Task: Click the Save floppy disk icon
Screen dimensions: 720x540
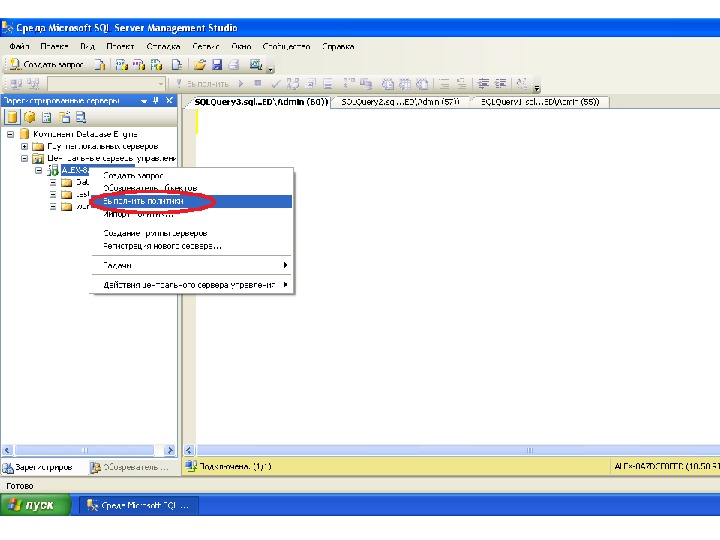Action: click(x=217, y=65)
